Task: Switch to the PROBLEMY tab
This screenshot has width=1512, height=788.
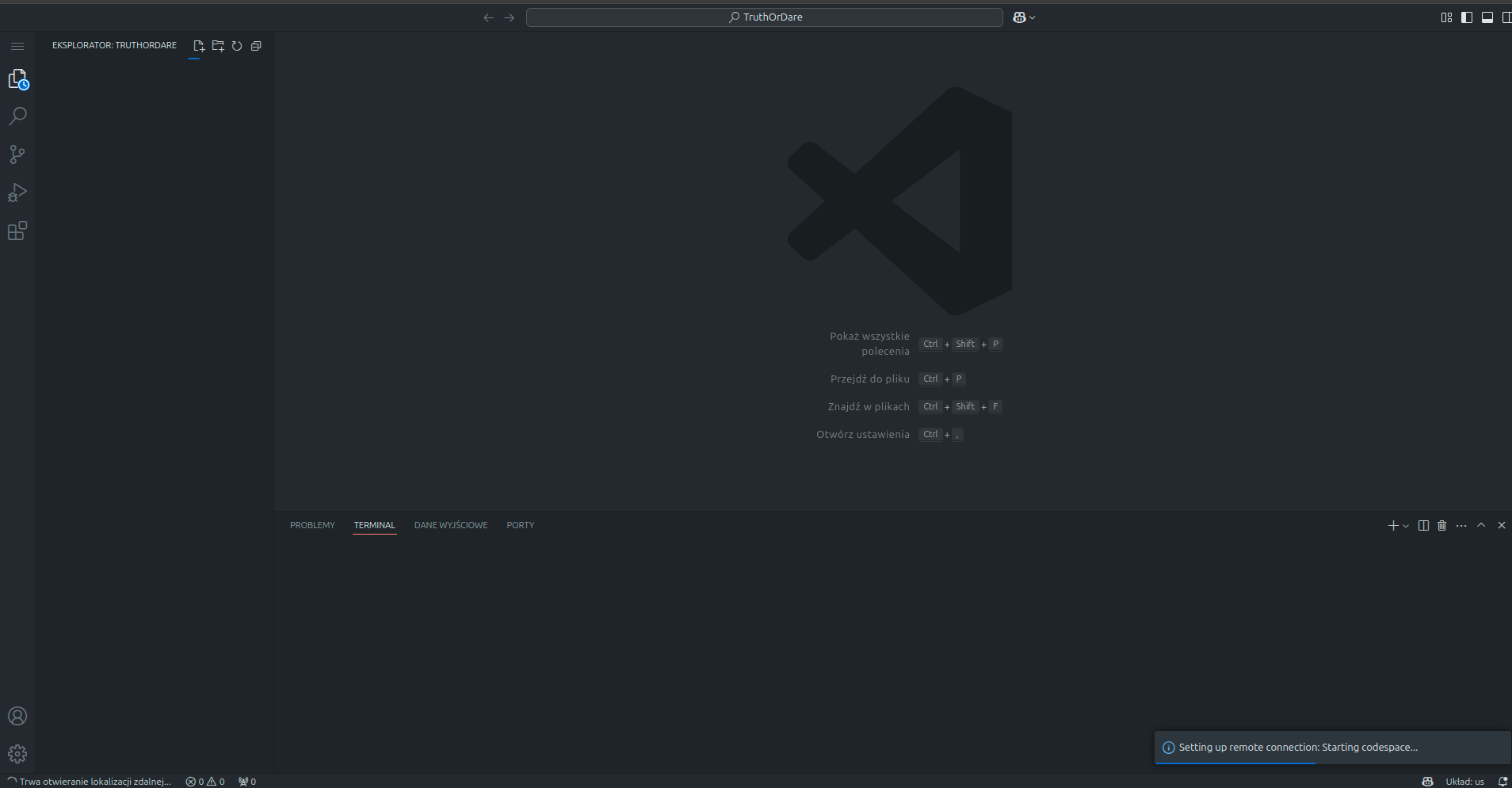Action: (312, 526)
